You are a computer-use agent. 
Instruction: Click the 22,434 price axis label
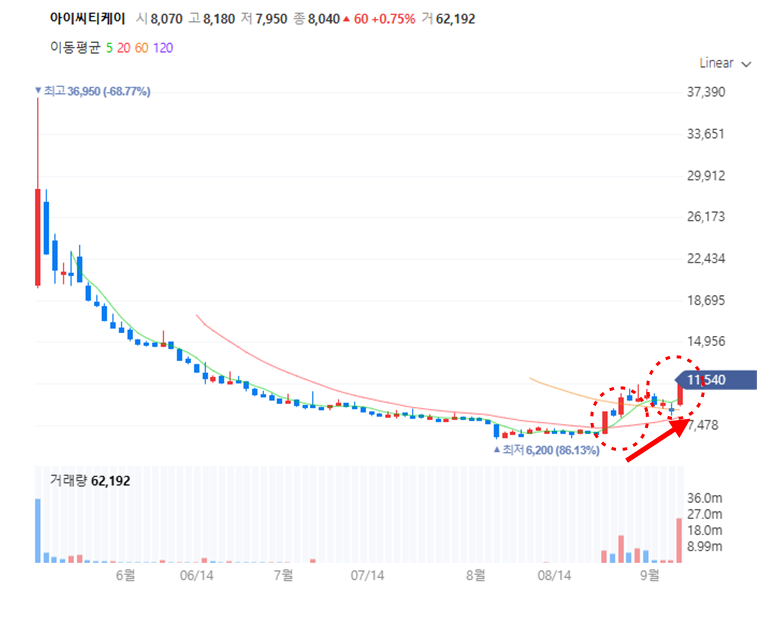click(706, 259)
